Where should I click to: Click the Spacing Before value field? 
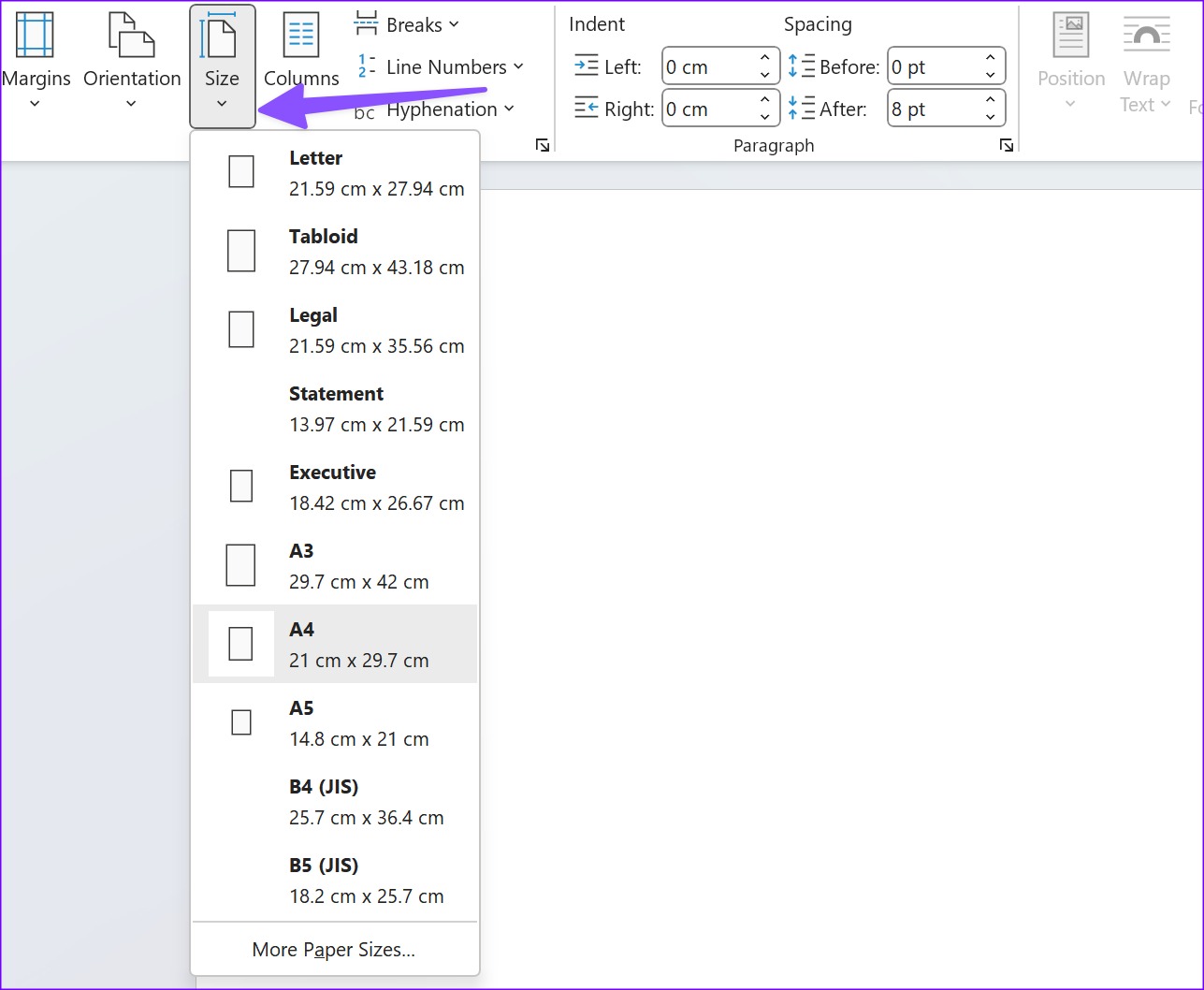click(934, 66)
